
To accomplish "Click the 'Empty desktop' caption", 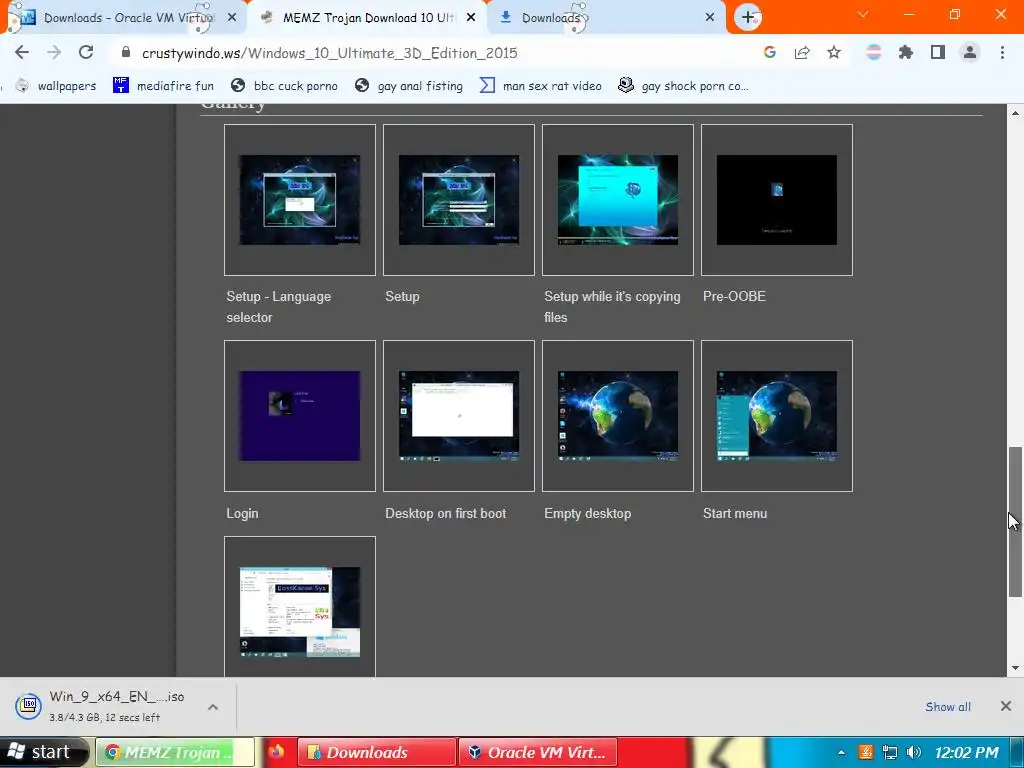I will pyautogui.click(x=588, y=513).
